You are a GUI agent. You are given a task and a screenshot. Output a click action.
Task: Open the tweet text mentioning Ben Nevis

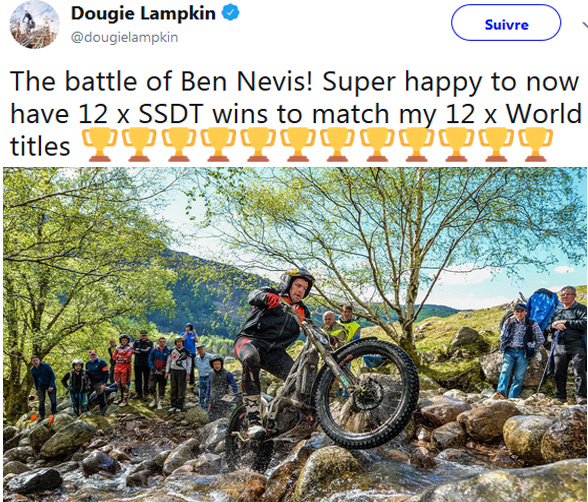click(296, 113)
